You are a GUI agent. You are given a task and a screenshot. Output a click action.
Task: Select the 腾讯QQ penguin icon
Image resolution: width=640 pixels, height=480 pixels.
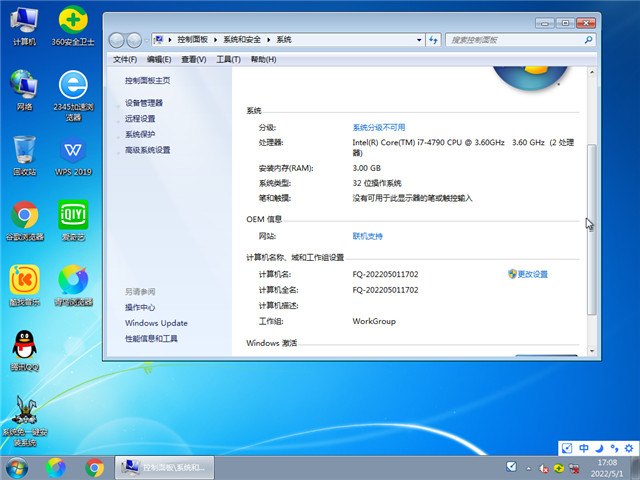24,351
